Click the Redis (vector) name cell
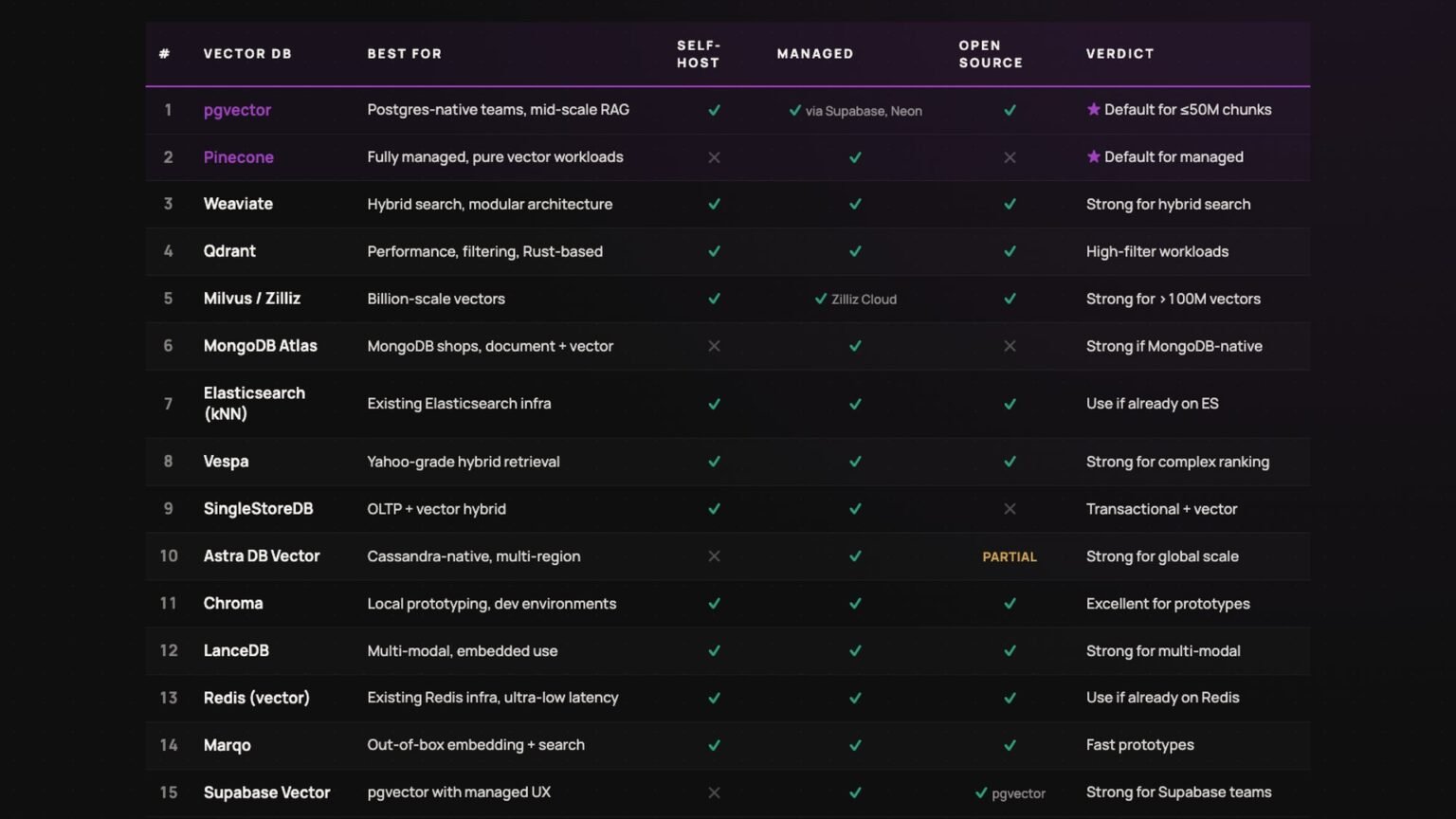The image size is (1456, 819). [257, 698]
